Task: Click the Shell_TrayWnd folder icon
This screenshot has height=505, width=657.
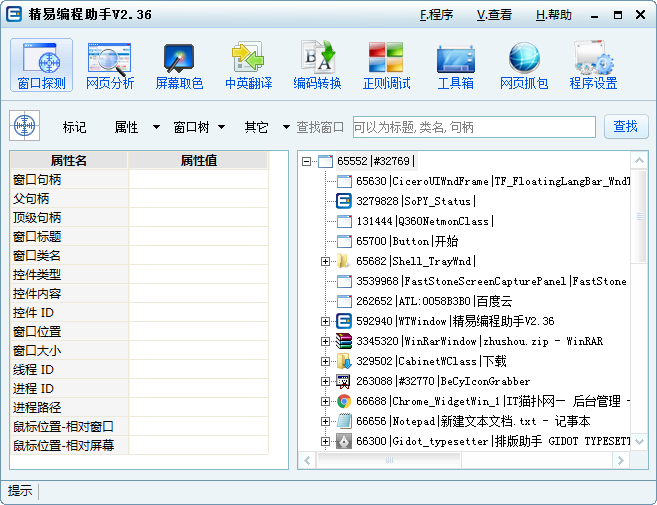Action: [x=344, y=261]
